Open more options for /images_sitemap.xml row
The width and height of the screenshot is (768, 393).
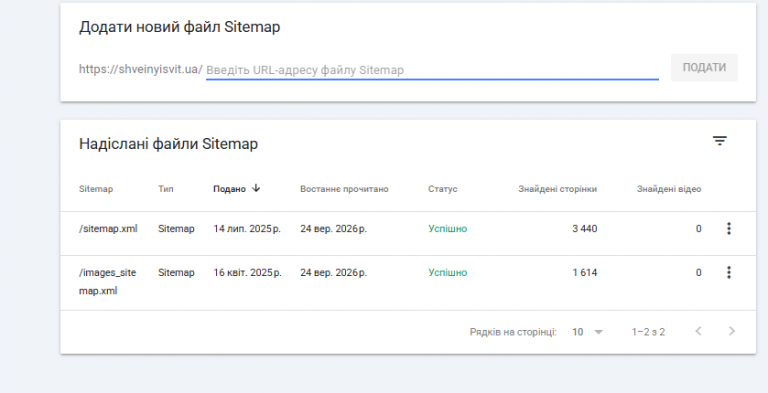click(x=729, y=272)
